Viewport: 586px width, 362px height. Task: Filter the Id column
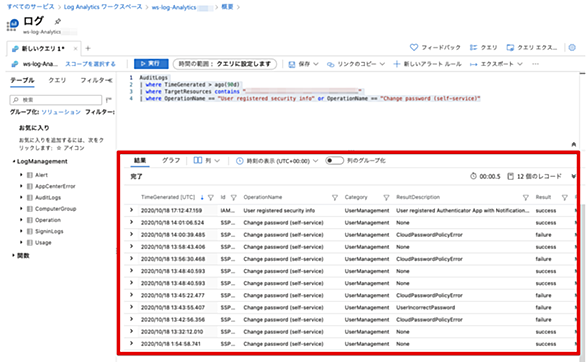tap(234, 197)
